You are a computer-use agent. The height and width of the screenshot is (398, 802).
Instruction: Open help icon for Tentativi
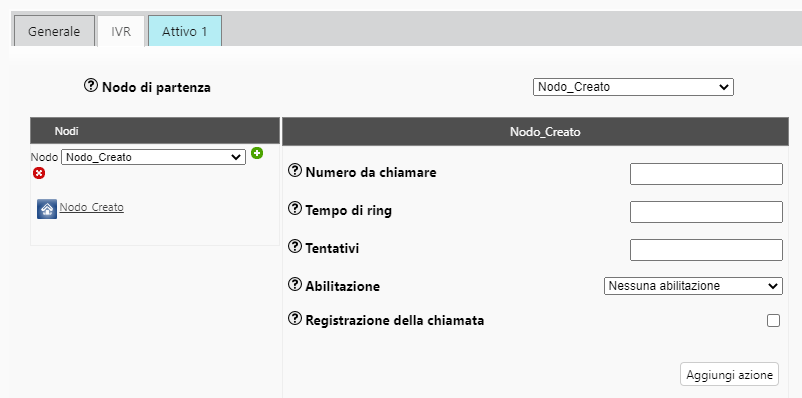click(295, 247)
